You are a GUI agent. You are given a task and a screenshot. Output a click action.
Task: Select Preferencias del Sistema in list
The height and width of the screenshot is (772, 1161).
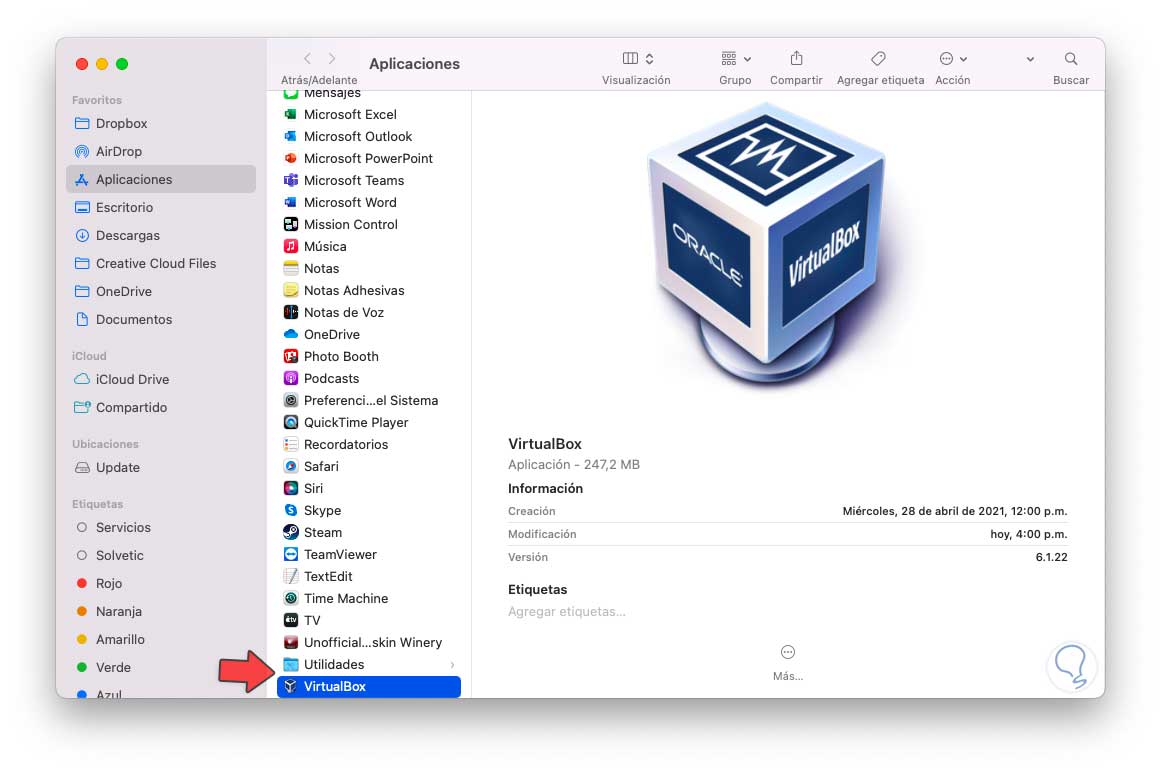369,400
